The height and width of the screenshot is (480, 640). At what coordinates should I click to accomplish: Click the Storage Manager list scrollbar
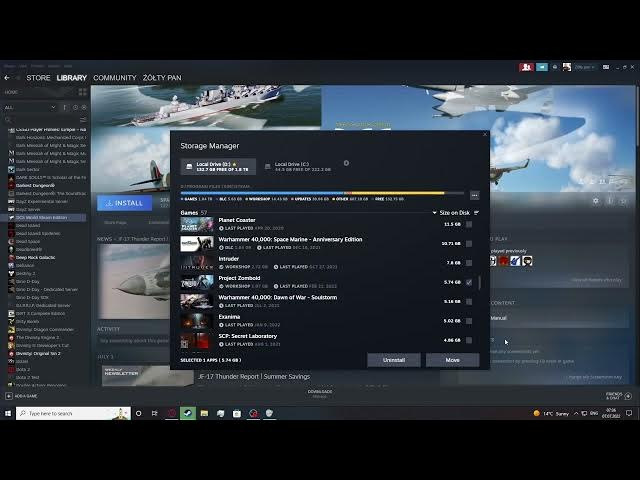tap(480, 282)
